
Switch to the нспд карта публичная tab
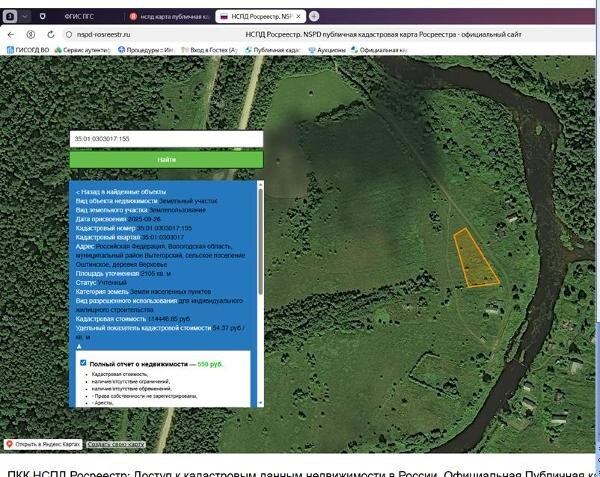pyautogui.click(x=170, y=16)
